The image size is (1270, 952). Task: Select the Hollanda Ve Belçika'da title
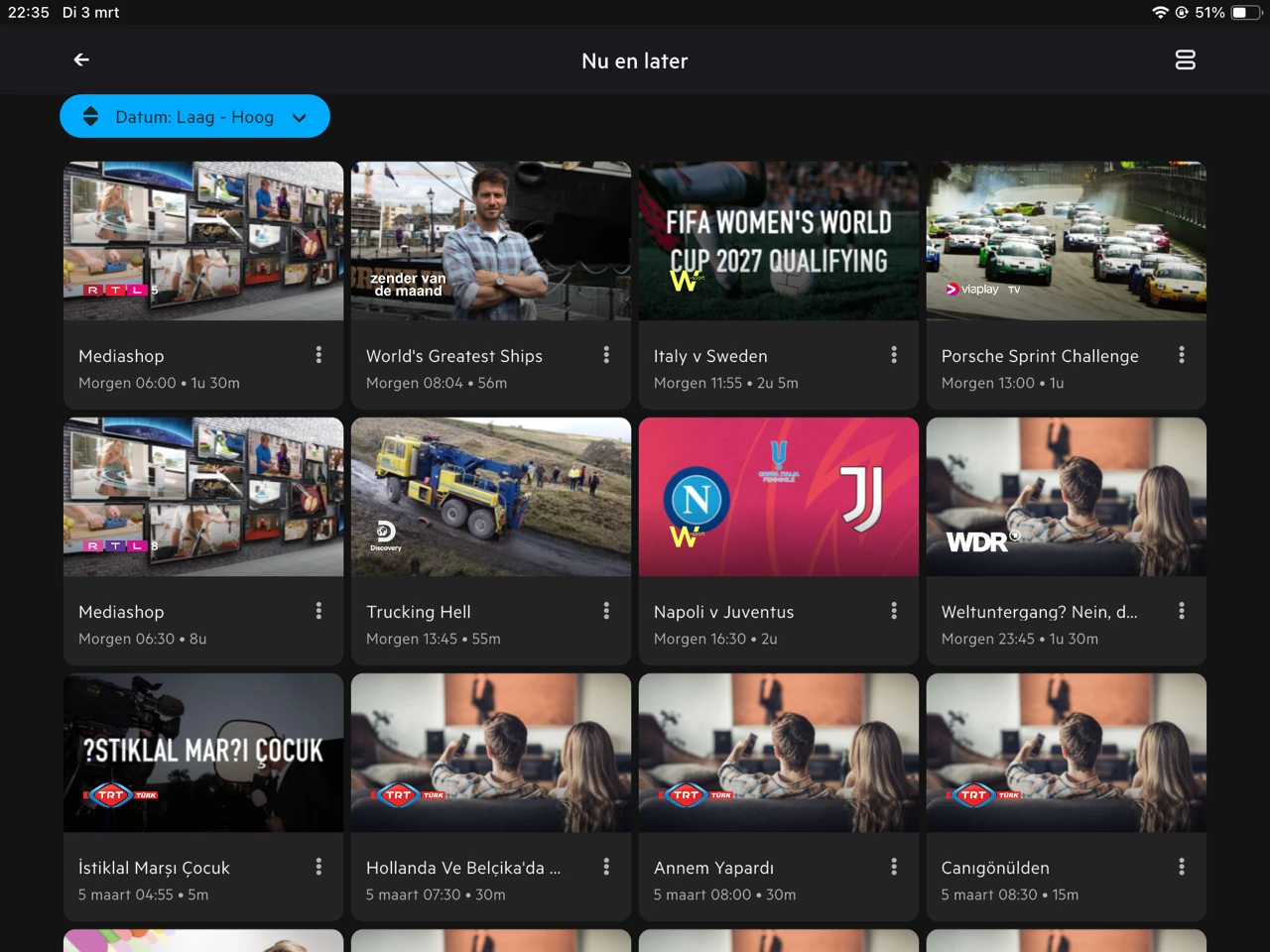[462, 868]
